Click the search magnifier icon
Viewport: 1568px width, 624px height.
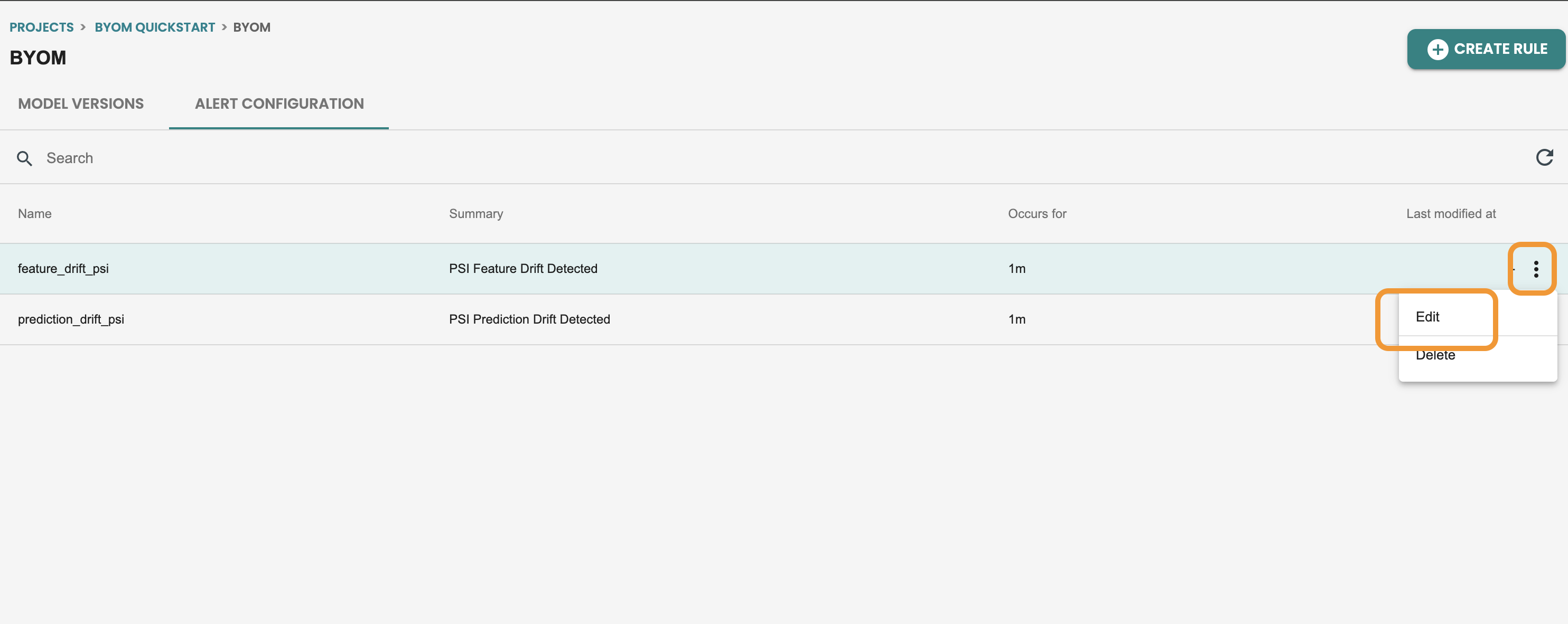24,157
